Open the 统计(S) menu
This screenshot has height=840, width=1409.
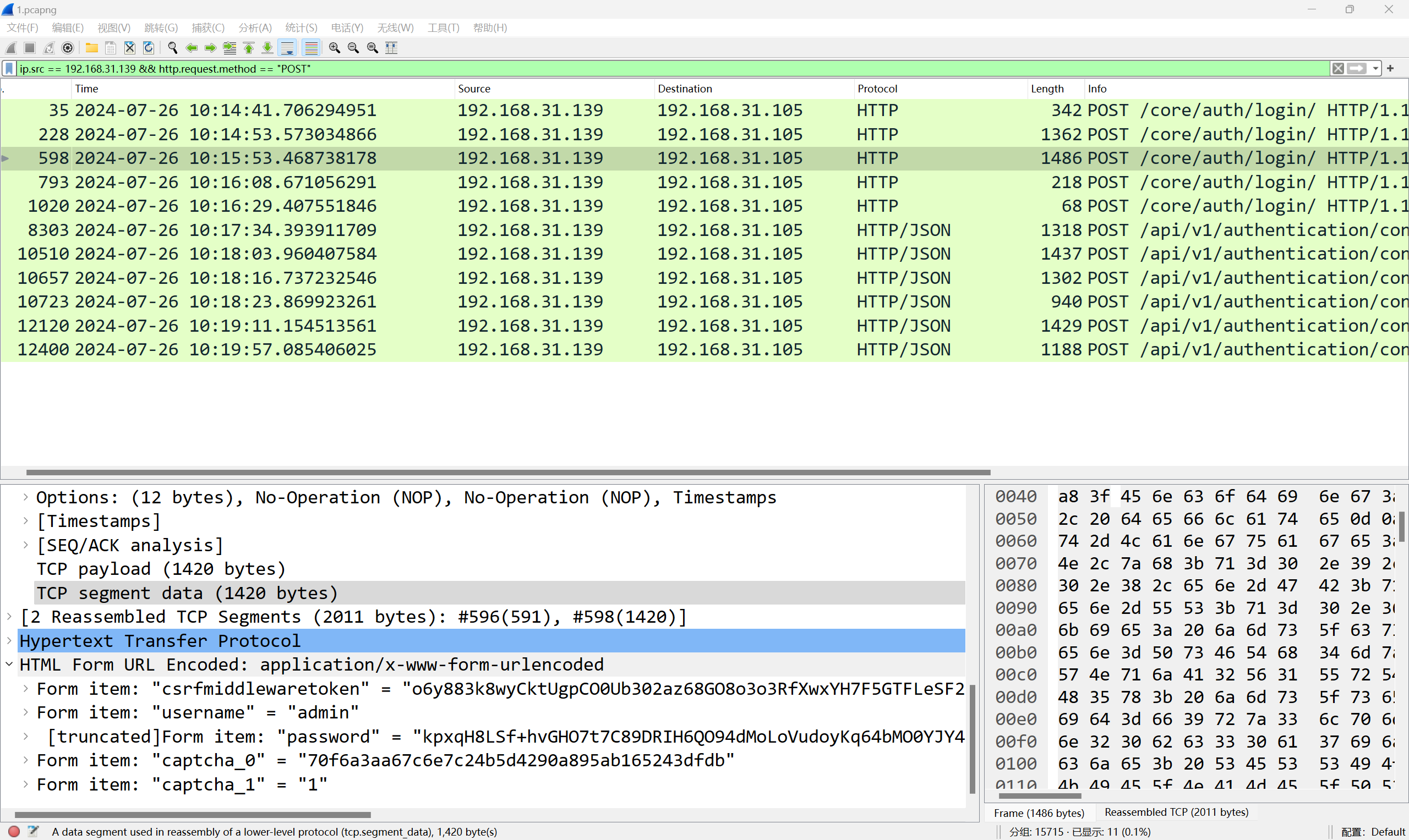(301, 28)
